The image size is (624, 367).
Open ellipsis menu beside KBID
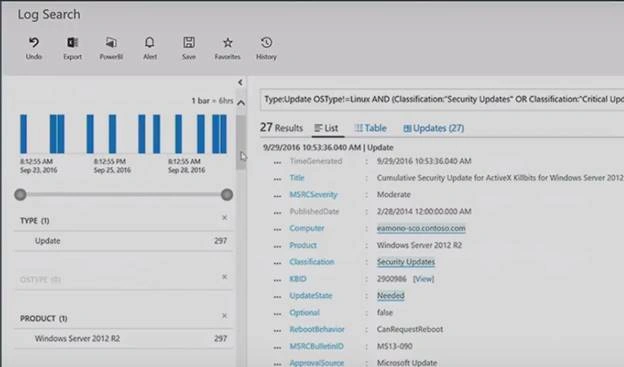click(277, 280)
